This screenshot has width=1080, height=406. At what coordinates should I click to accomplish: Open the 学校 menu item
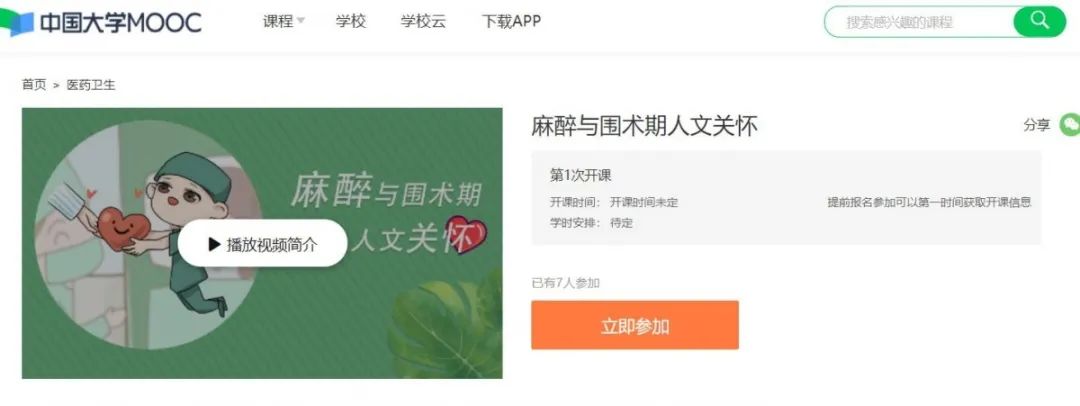[351, 21]
